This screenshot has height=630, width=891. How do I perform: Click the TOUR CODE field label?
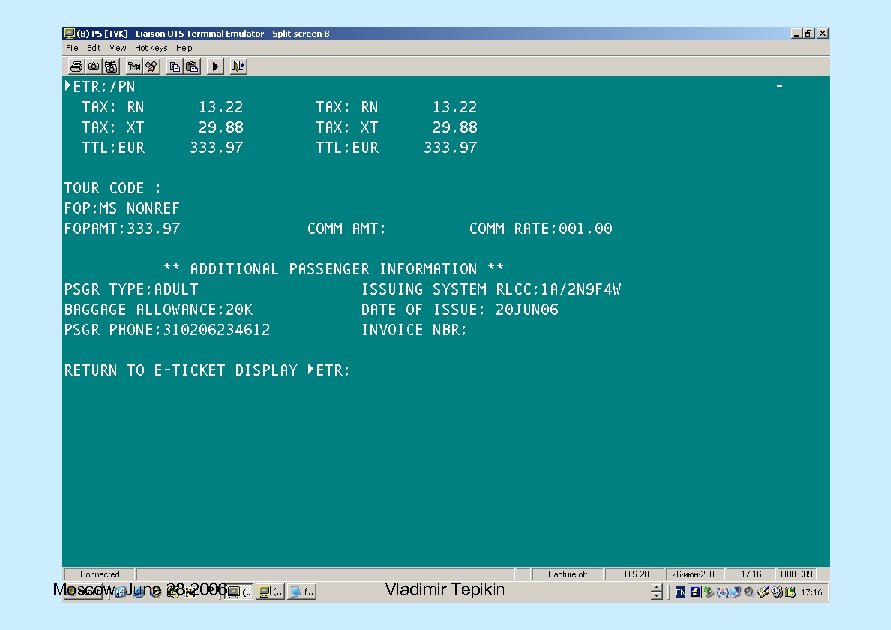tap(113, 188)
